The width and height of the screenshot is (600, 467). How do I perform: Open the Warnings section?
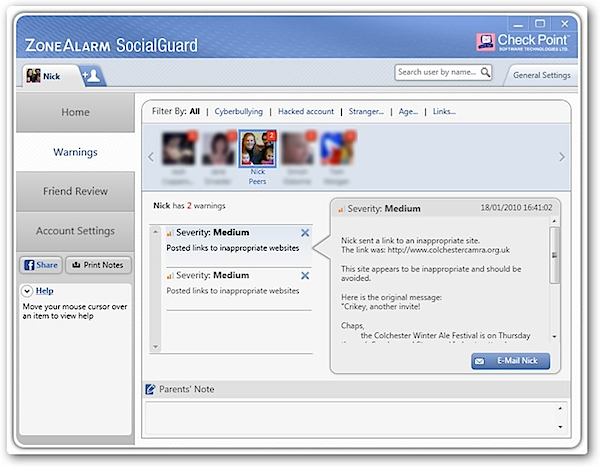[x=75, y=152]
